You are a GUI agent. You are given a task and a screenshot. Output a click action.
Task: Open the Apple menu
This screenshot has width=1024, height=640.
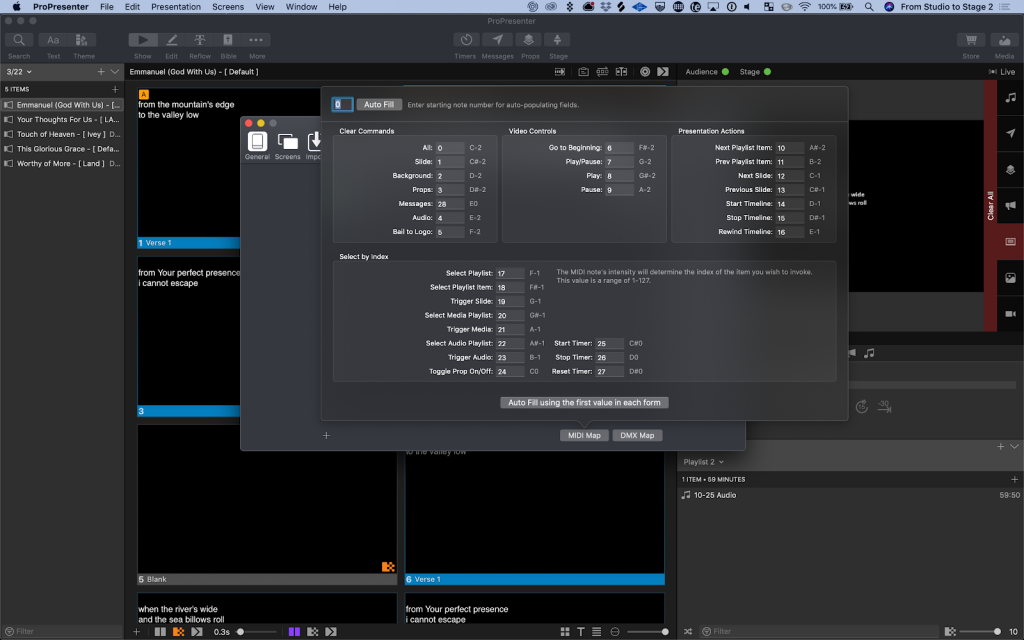(16, 7)
